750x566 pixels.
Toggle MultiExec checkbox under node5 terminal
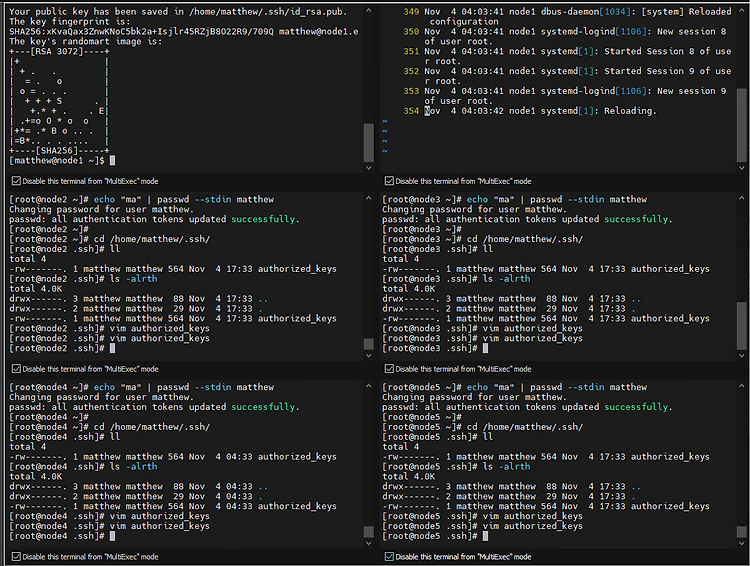point(389,556)
